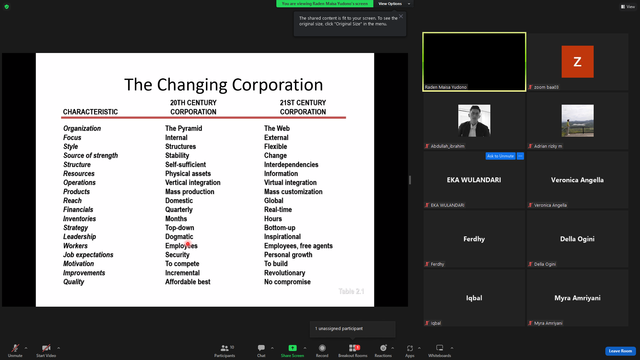Click 'Personal growth' text on the slide
Screen dimensions: 640x360
(x=288, y=255)
